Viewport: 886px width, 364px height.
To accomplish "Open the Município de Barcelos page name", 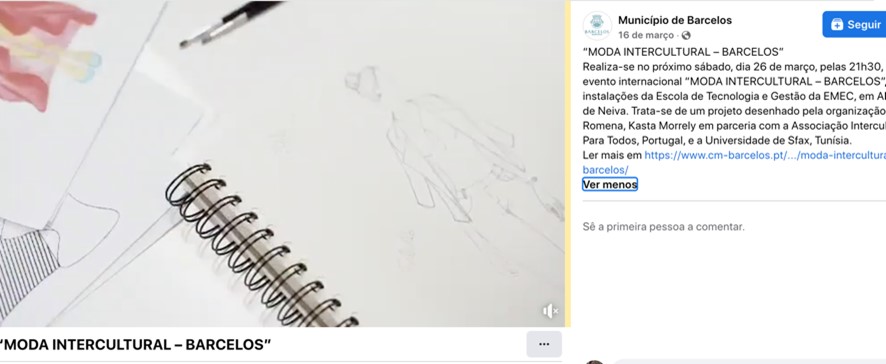I will tap(675, 20).
